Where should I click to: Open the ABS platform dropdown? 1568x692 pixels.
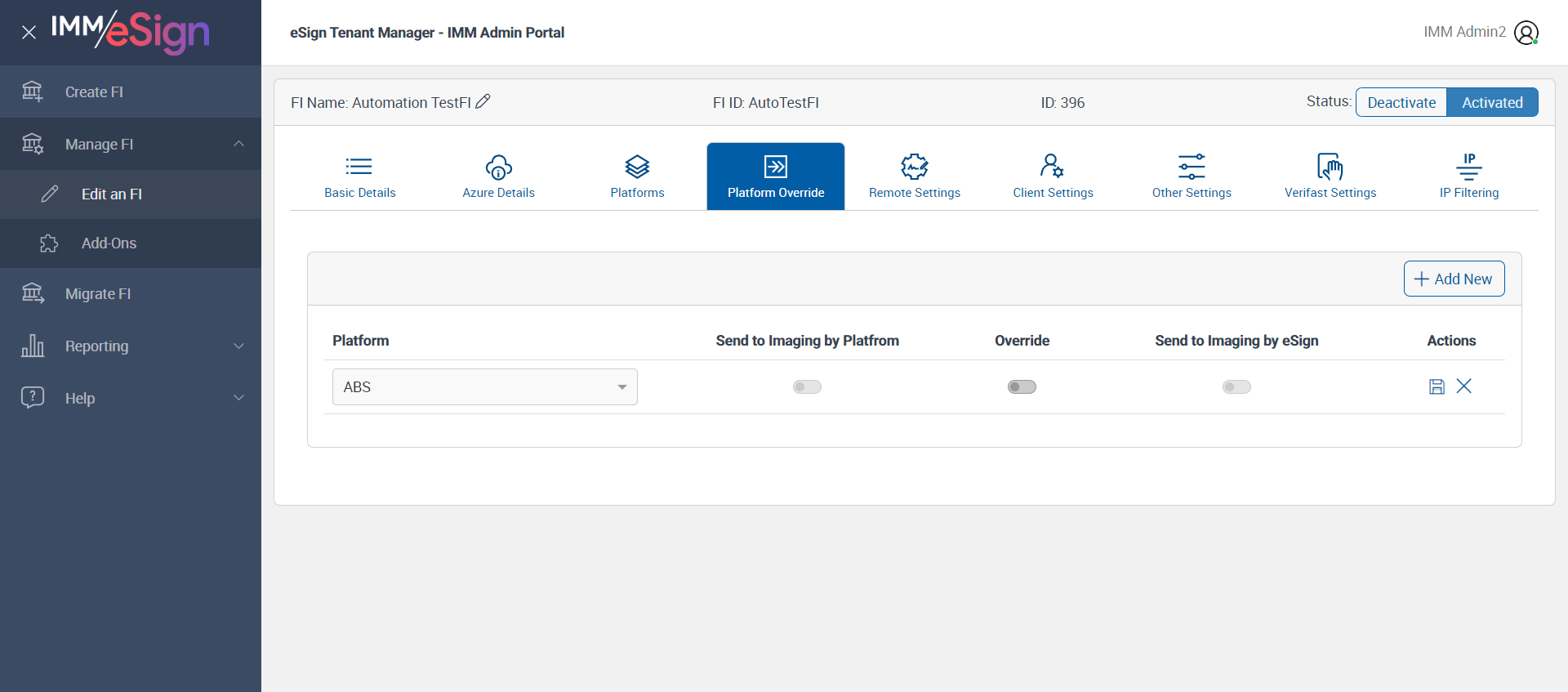point(484,386)
